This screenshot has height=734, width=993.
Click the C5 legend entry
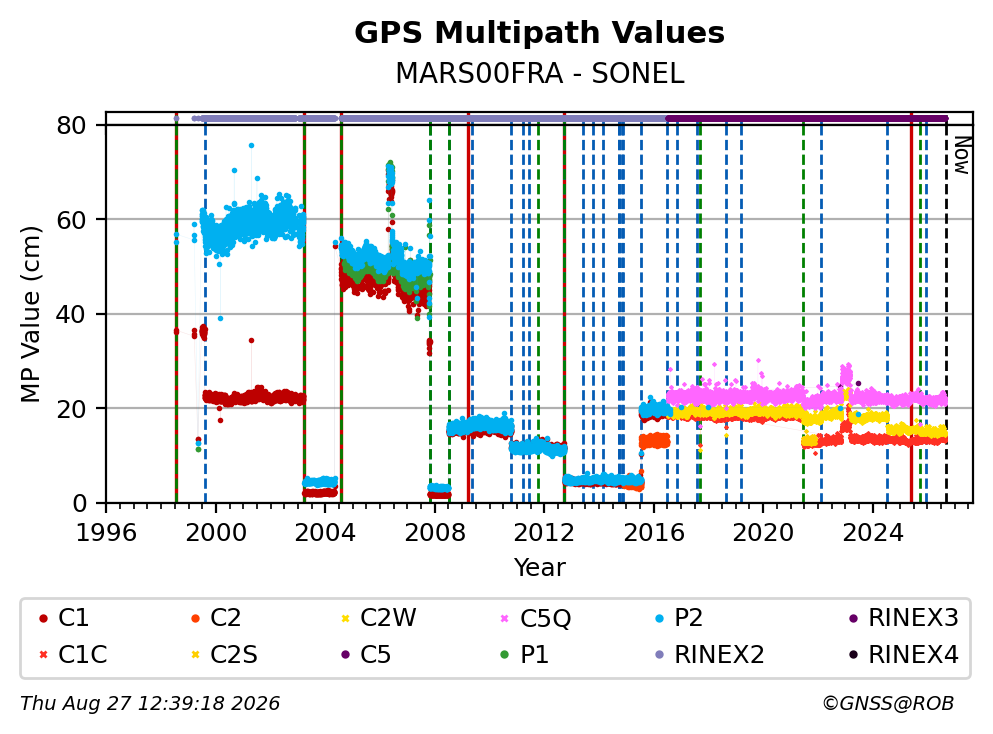366,654
